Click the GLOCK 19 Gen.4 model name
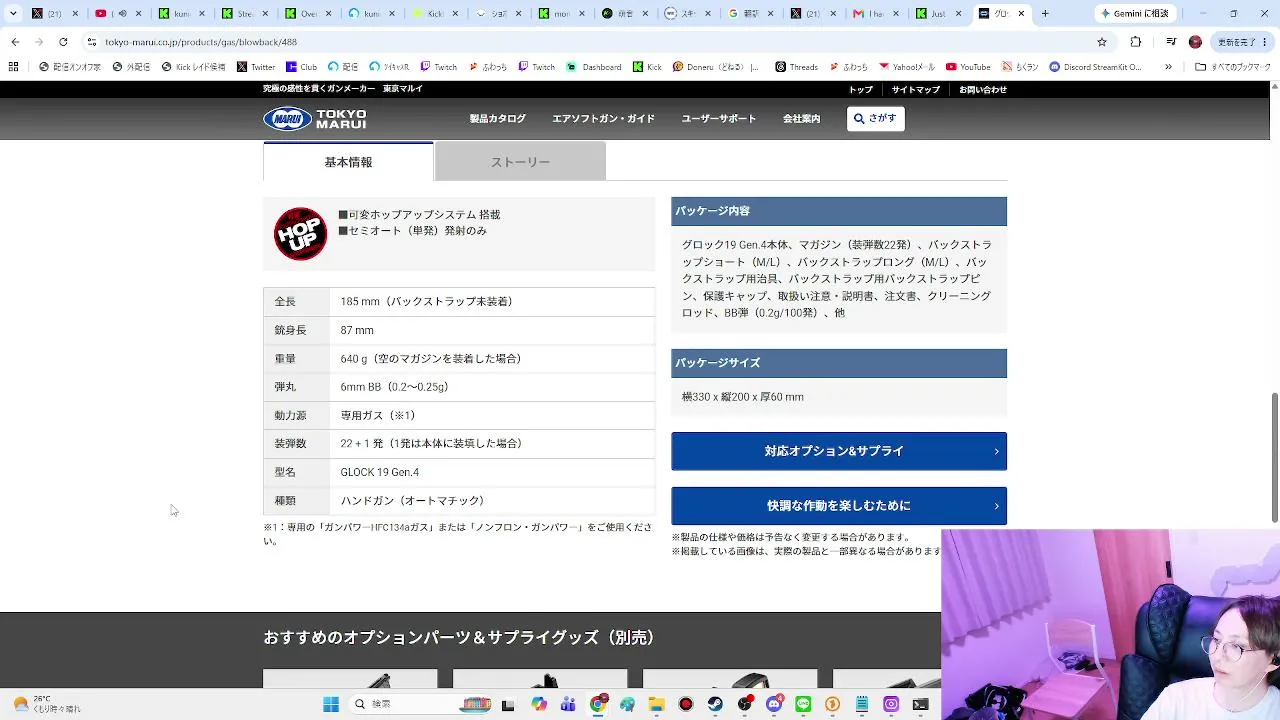 (x=380, y=472)
